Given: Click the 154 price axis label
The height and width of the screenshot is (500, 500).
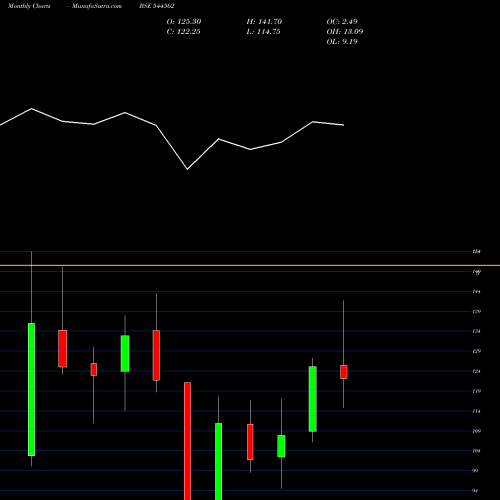Looking at the screenshot, I should [x=476, y=252].
